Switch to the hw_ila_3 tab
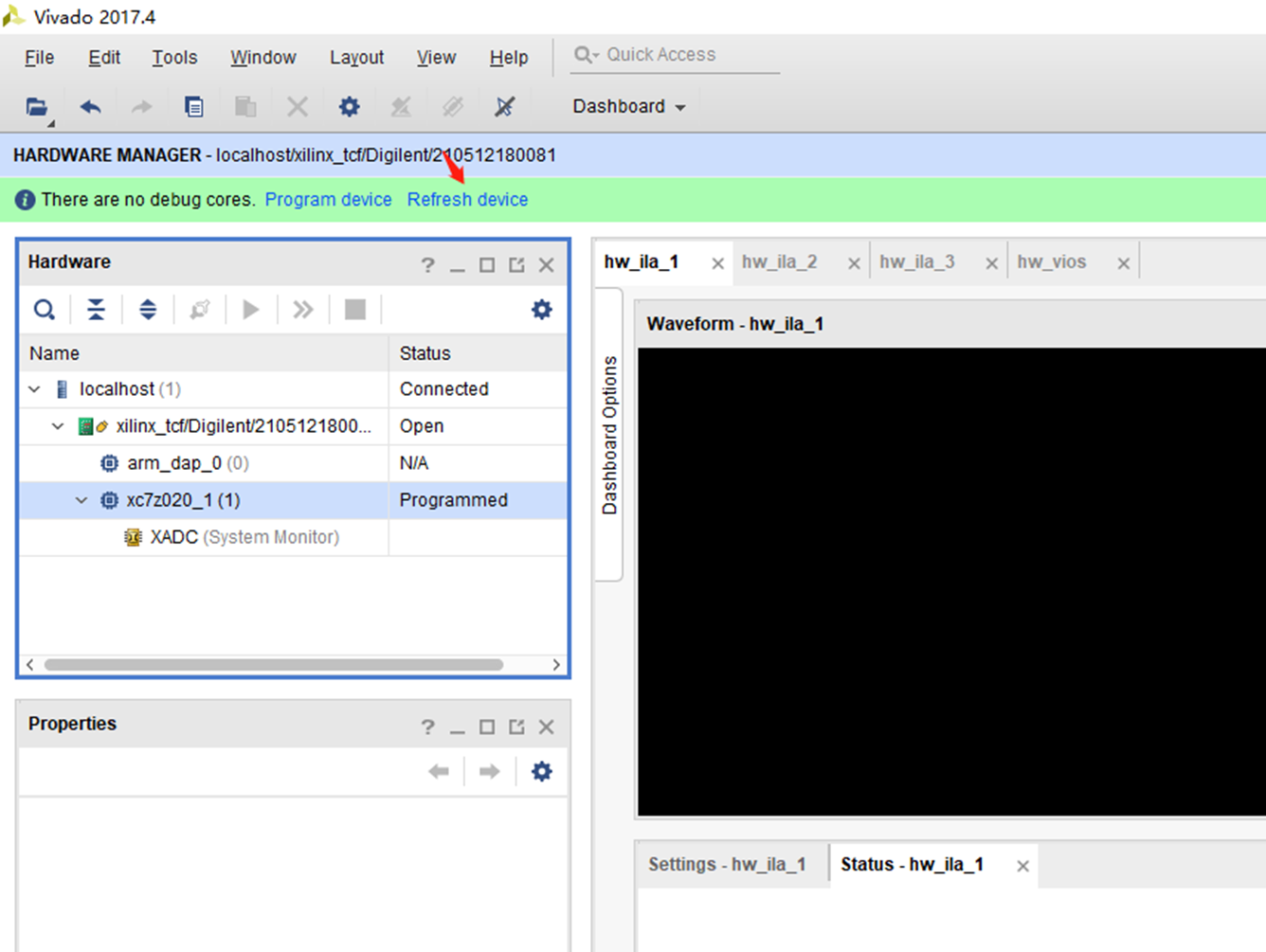1266x952 pixels. [x=916, y=262]
